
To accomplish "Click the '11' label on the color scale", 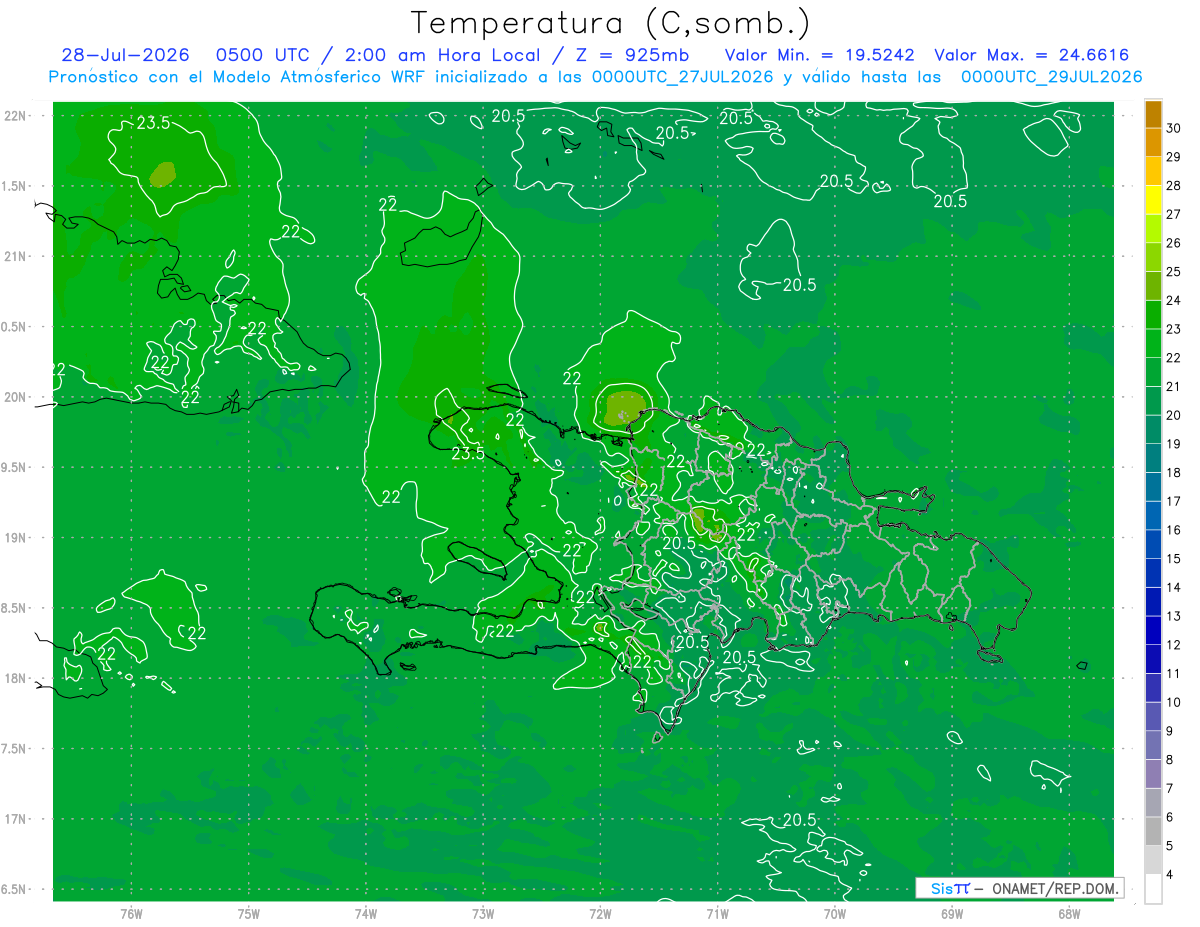I will pos(1174,674).
